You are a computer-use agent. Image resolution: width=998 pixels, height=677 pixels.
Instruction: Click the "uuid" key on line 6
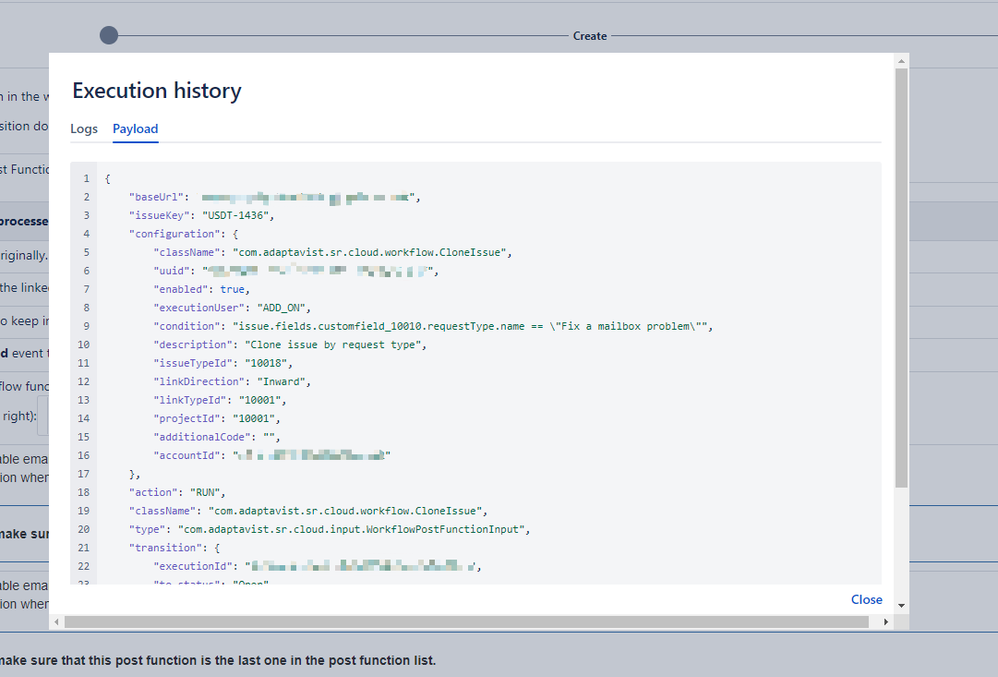171,271
